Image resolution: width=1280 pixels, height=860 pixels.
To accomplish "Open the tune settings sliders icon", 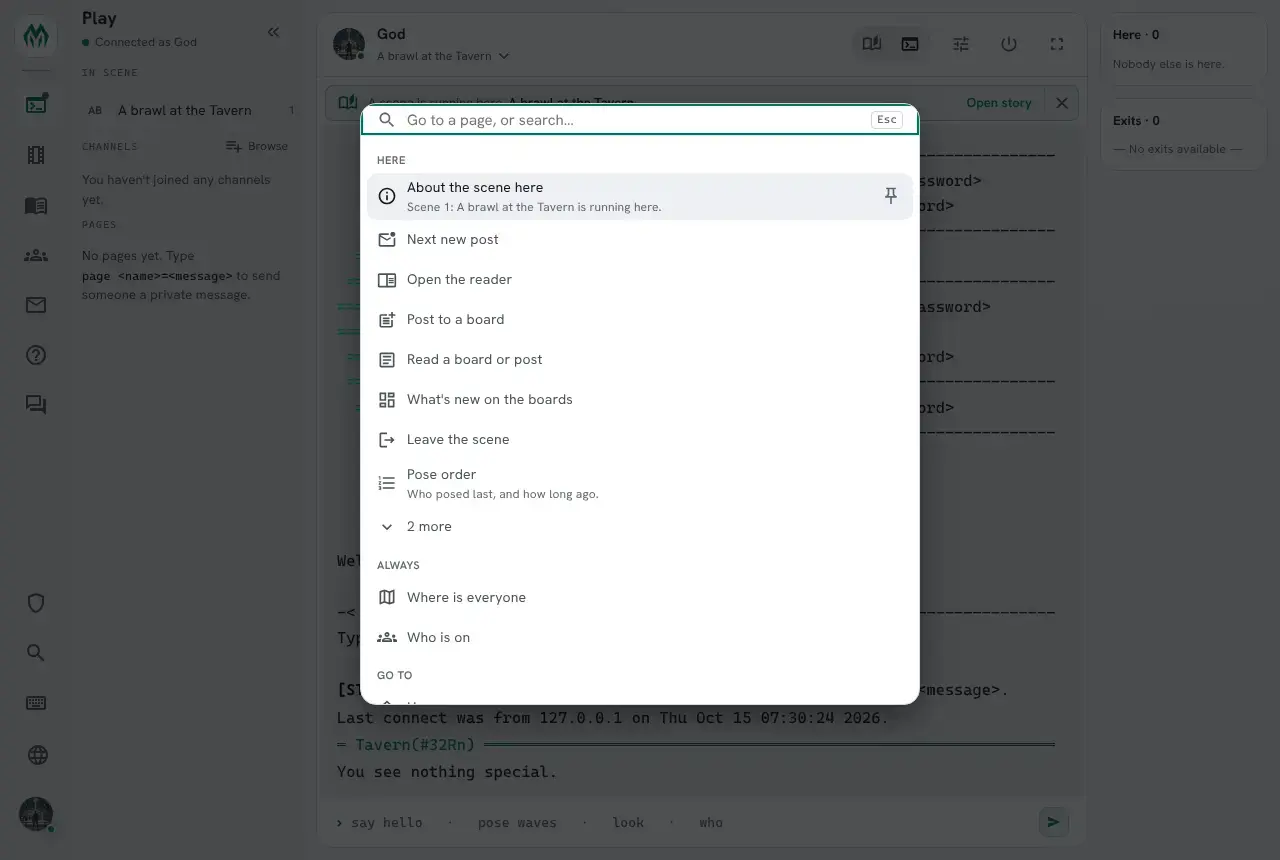I will [x=961, y=44].
